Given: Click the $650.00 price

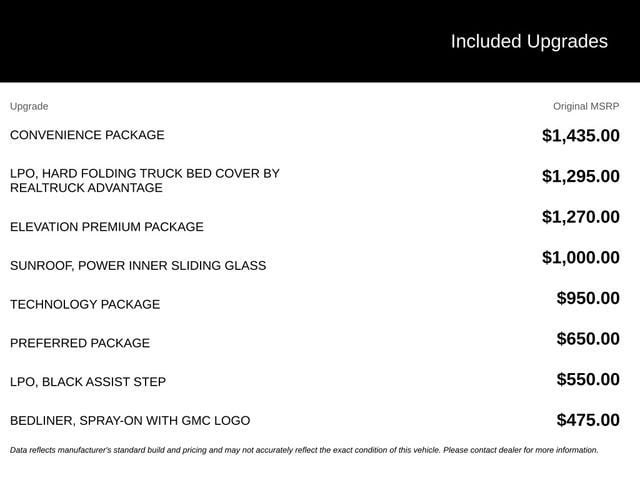Looking at the screenshot, I should 588,339.
